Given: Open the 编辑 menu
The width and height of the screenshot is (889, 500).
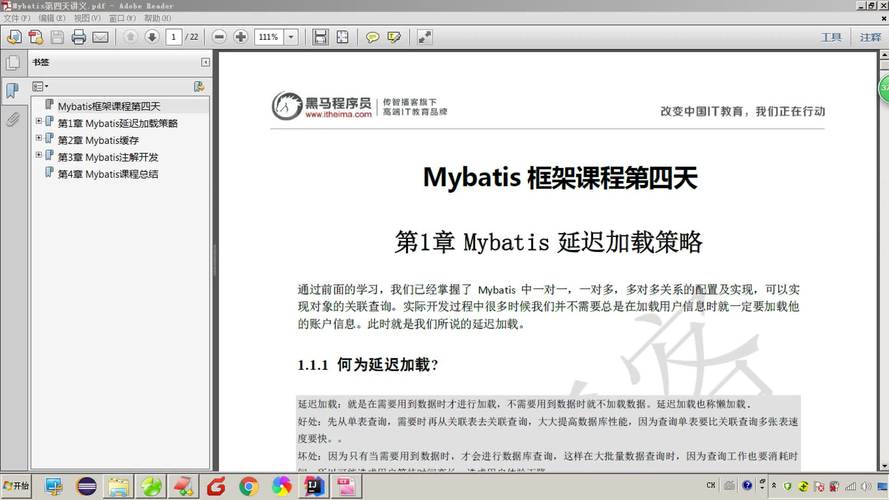Looking at the screenshot, I should pyautogui.click(x=52, y=18).
